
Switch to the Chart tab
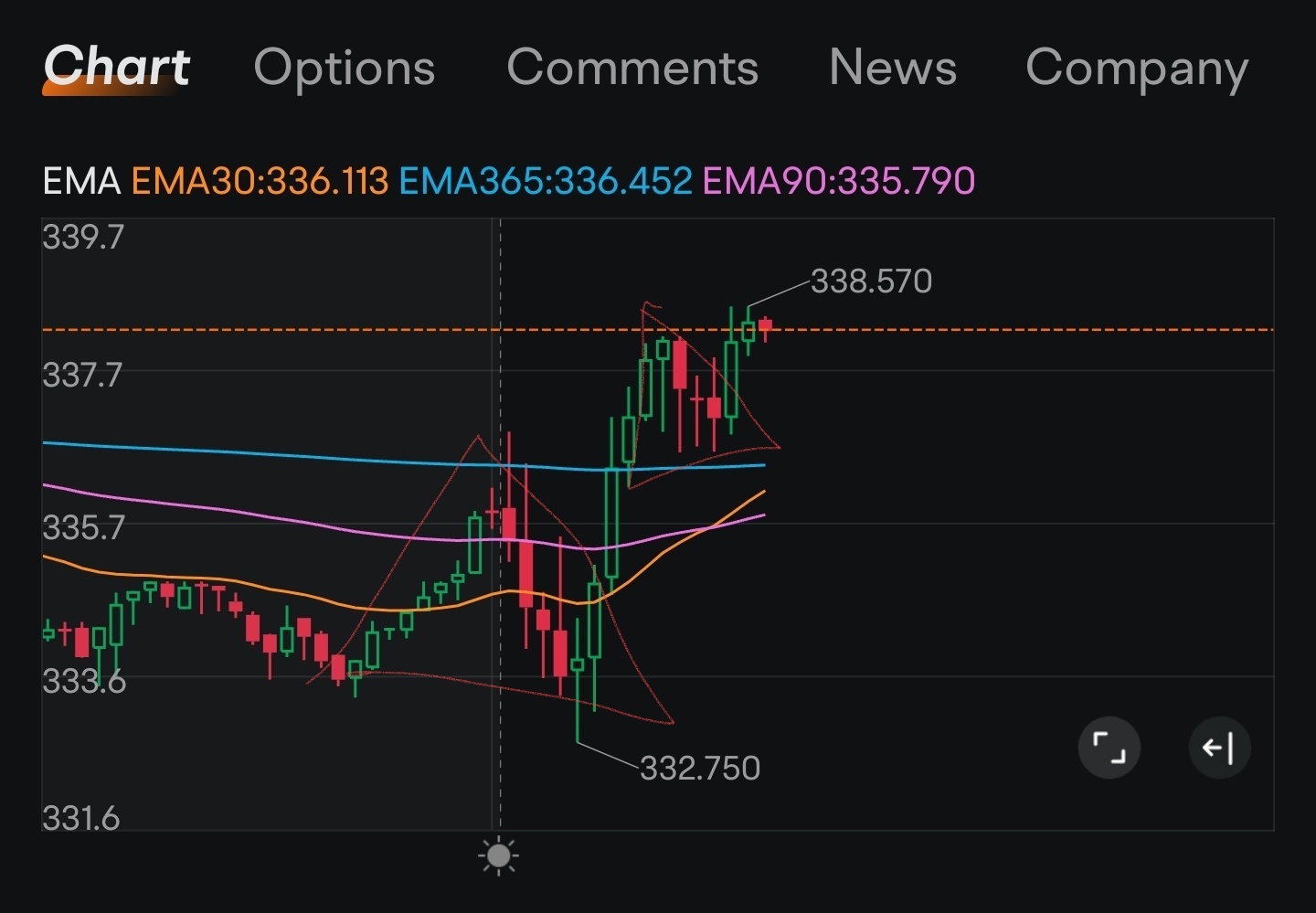117,67
